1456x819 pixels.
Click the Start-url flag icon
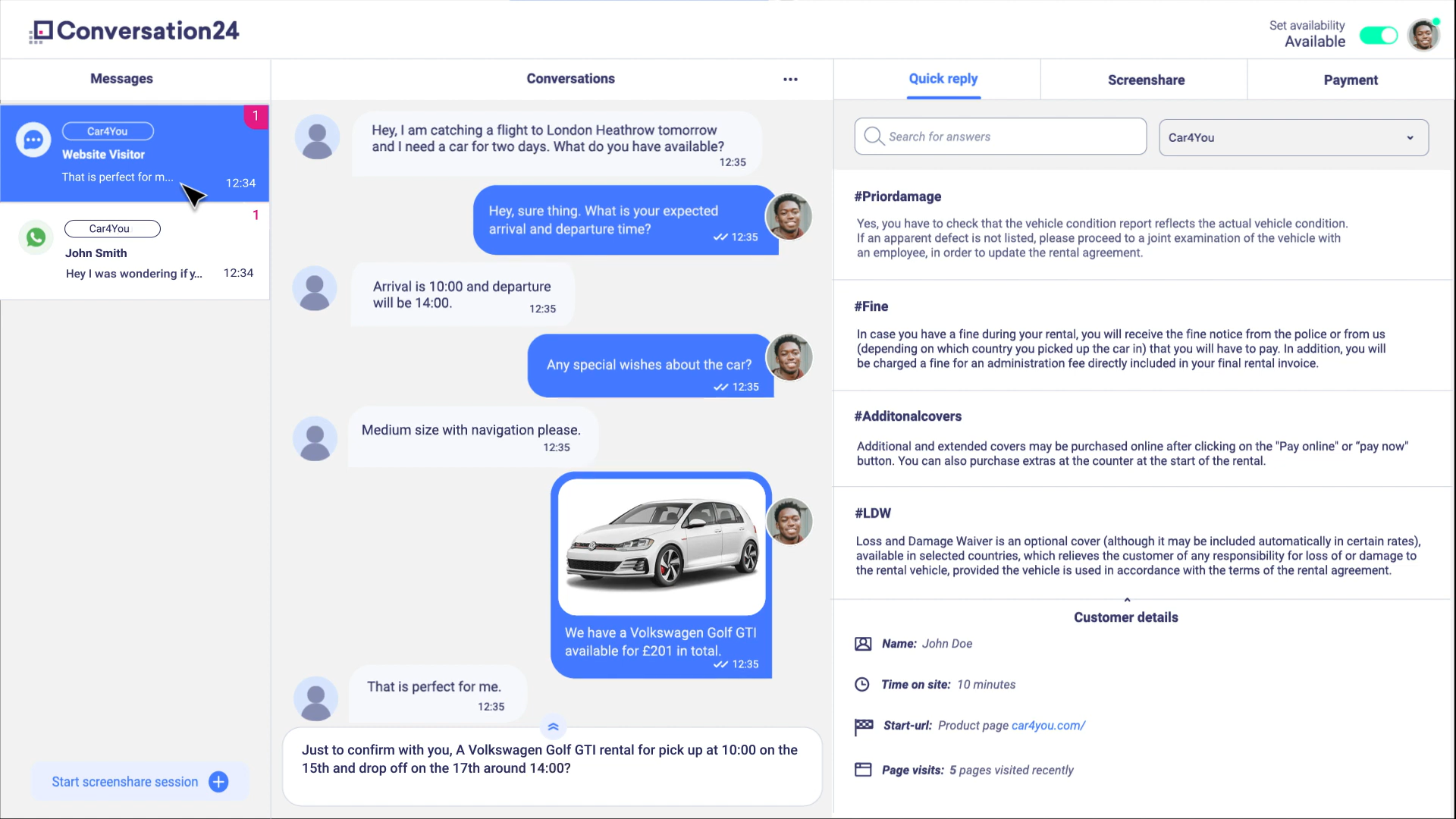[x=863, y=726]
